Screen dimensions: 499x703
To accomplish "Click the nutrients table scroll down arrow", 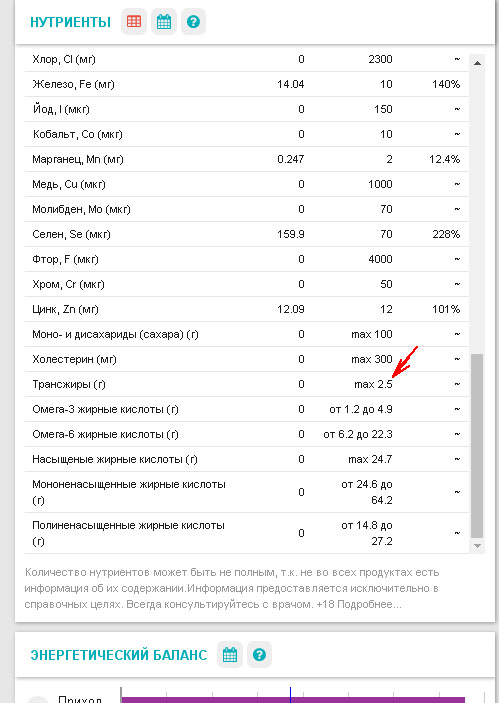I will (477, 546).
